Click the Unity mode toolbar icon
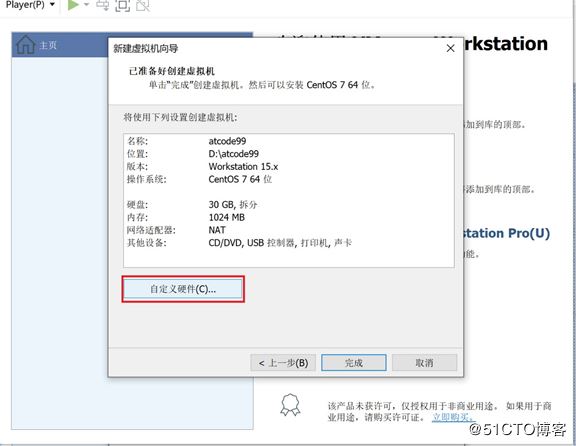Screen dimensions: 576x446 coord(143,5)
